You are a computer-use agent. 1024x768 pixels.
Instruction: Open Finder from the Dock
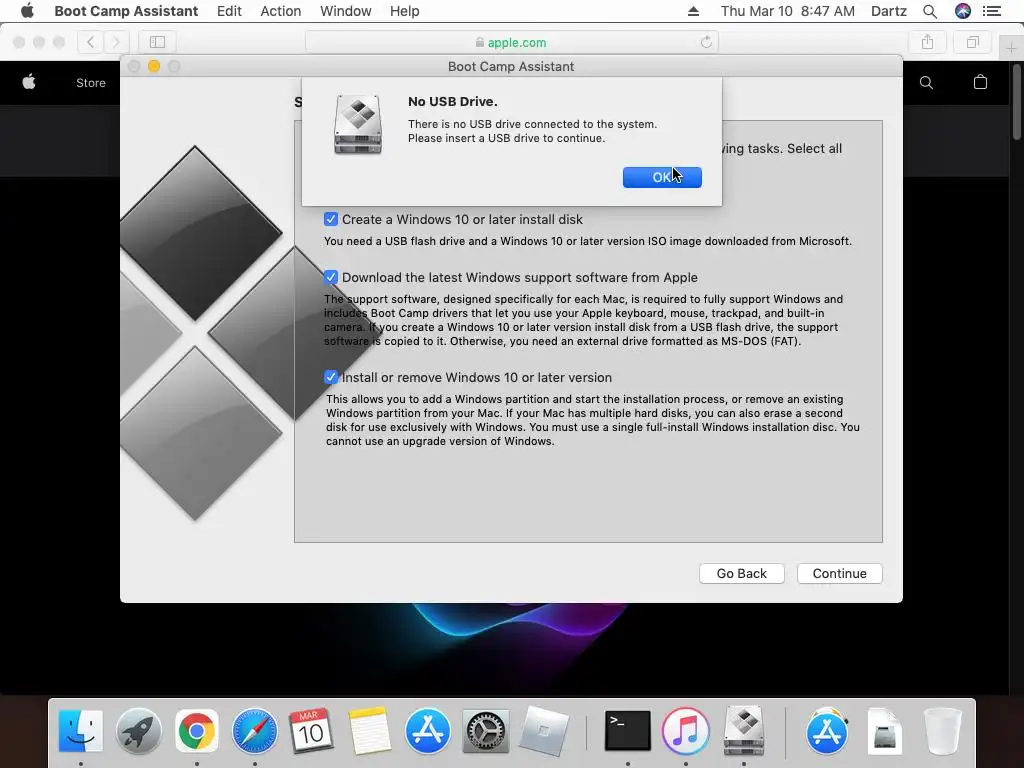click(80, 731)
